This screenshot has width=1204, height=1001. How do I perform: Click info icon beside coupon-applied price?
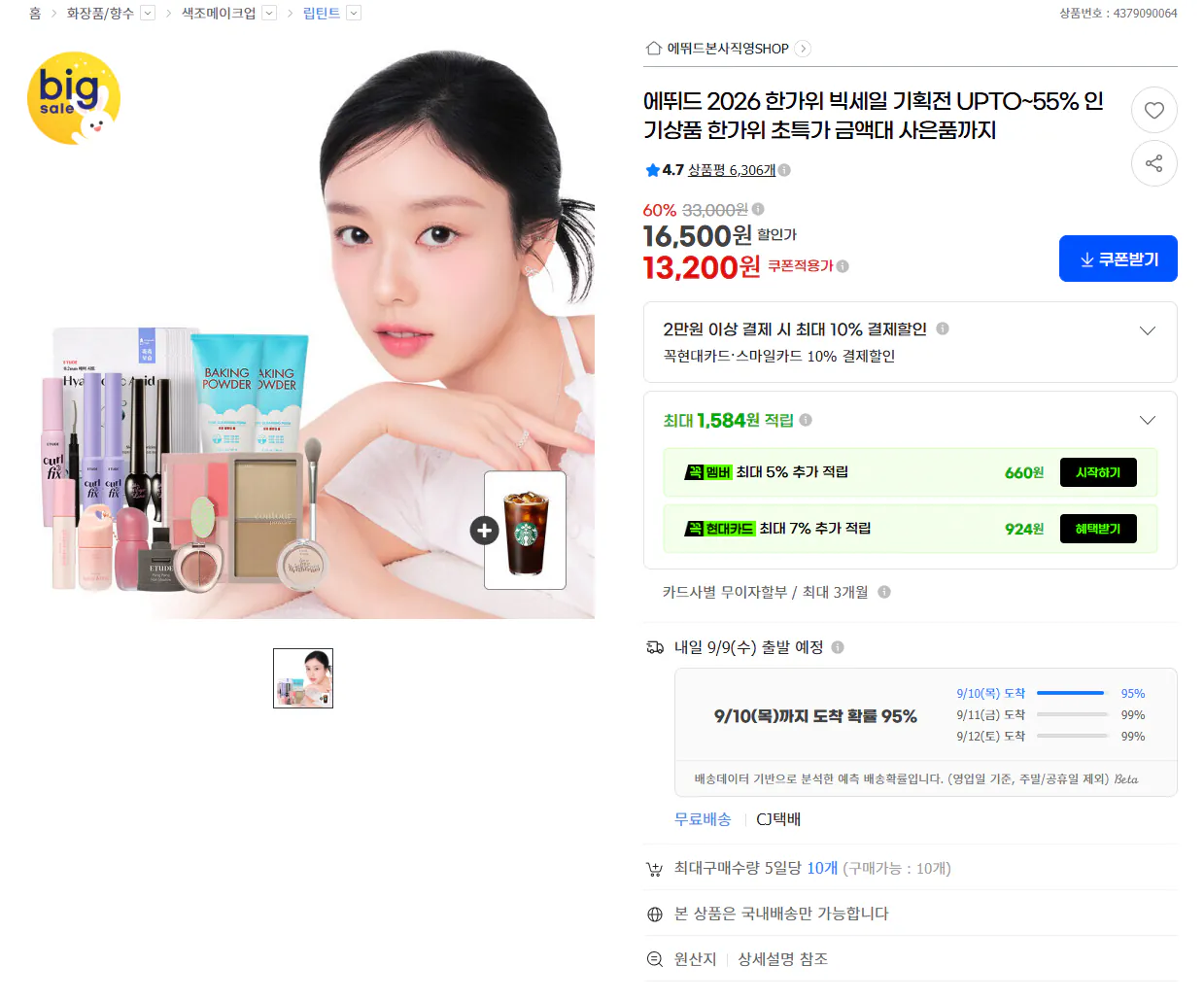tap(843, 266)
